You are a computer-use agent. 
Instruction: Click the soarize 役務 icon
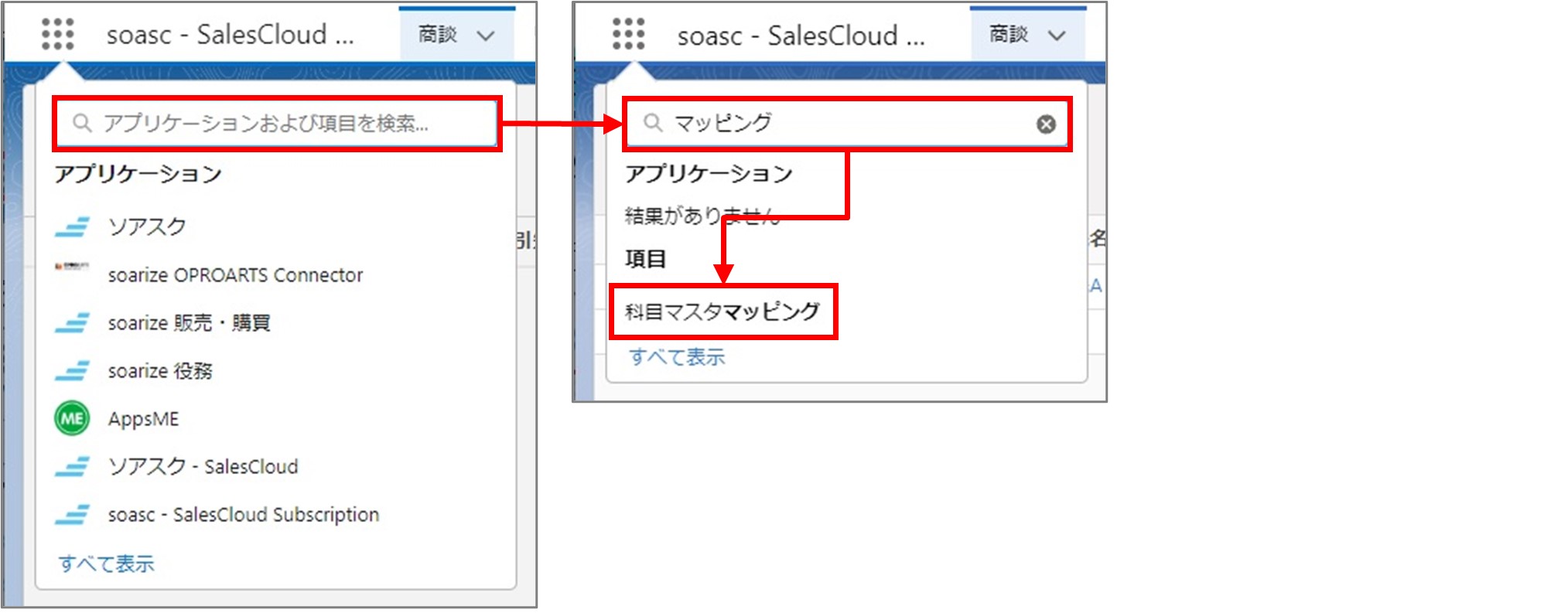[72, 371]
